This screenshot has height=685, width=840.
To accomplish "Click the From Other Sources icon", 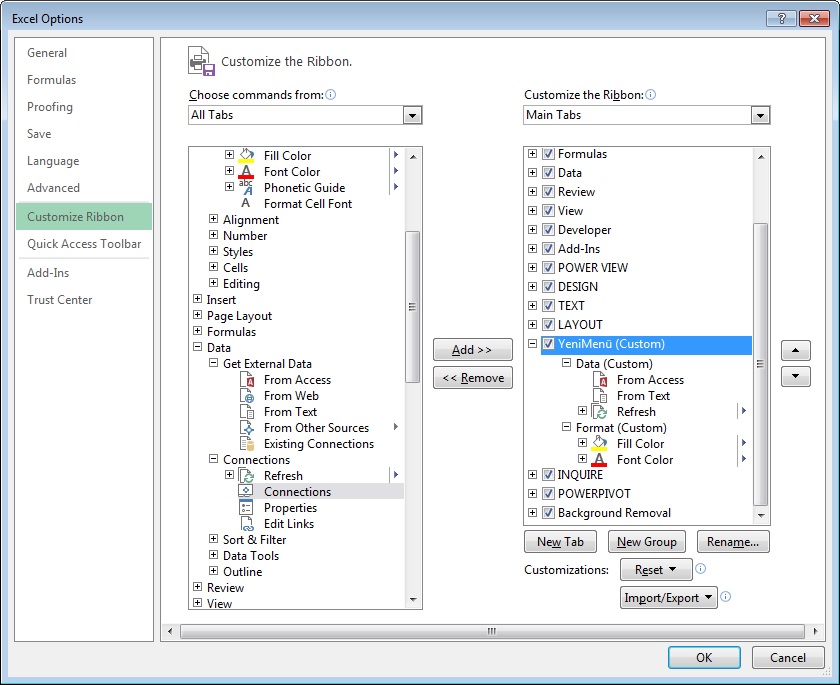I will (247, 428).
